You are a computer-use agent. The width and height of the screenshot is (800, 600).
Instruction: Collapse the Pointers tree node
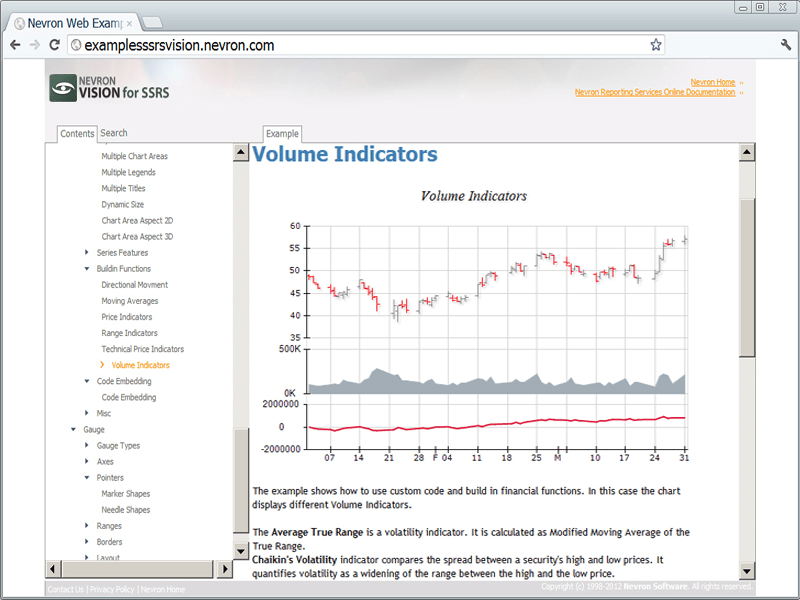point(86,477)
